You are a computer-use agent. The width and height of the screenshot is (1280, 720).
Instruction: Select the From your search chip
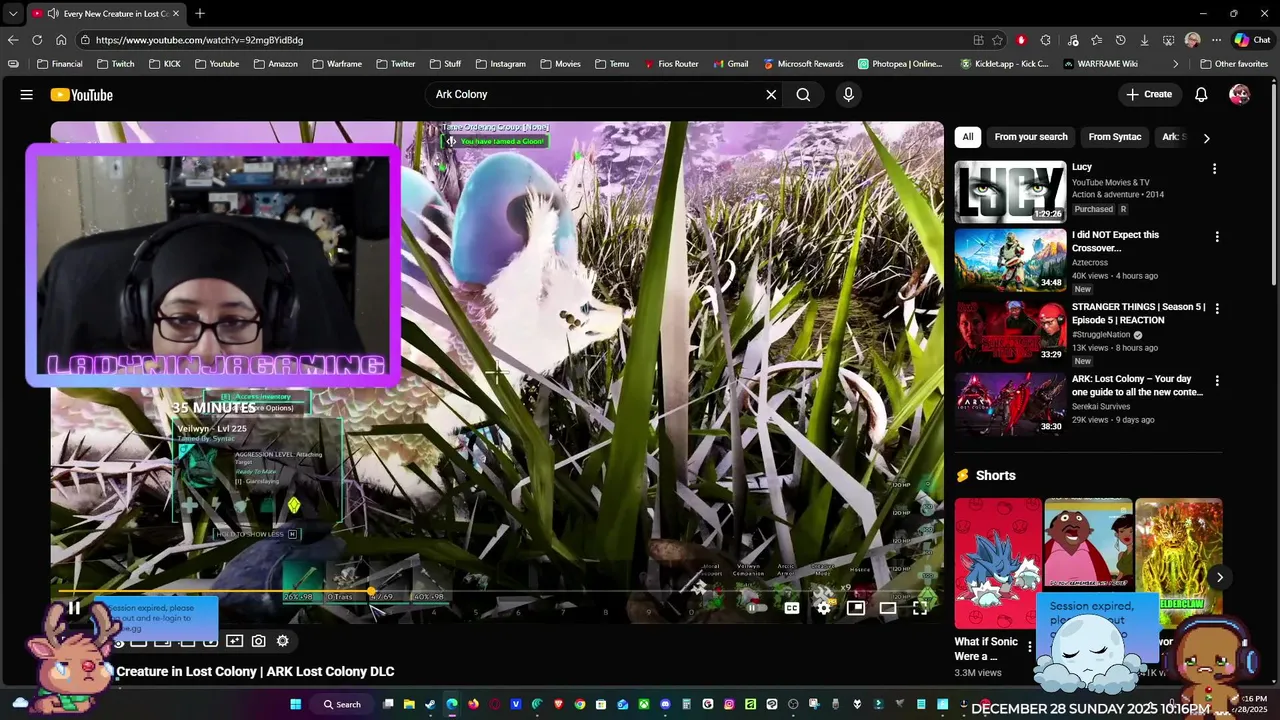point(1031,137)
